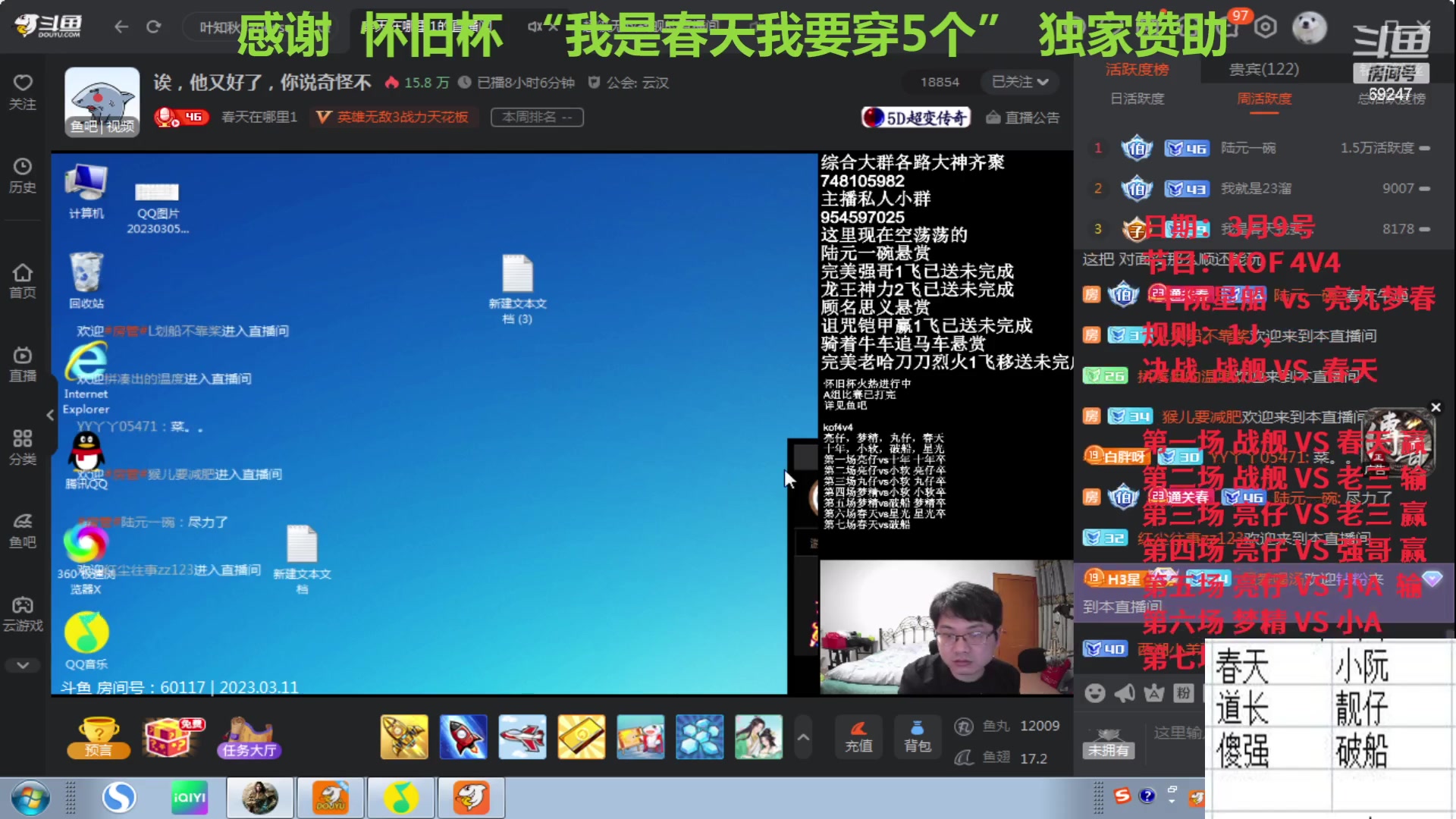The image size is (1456, 819).
Task: Click the follower count 18854
Action: (x=940, y=82)
